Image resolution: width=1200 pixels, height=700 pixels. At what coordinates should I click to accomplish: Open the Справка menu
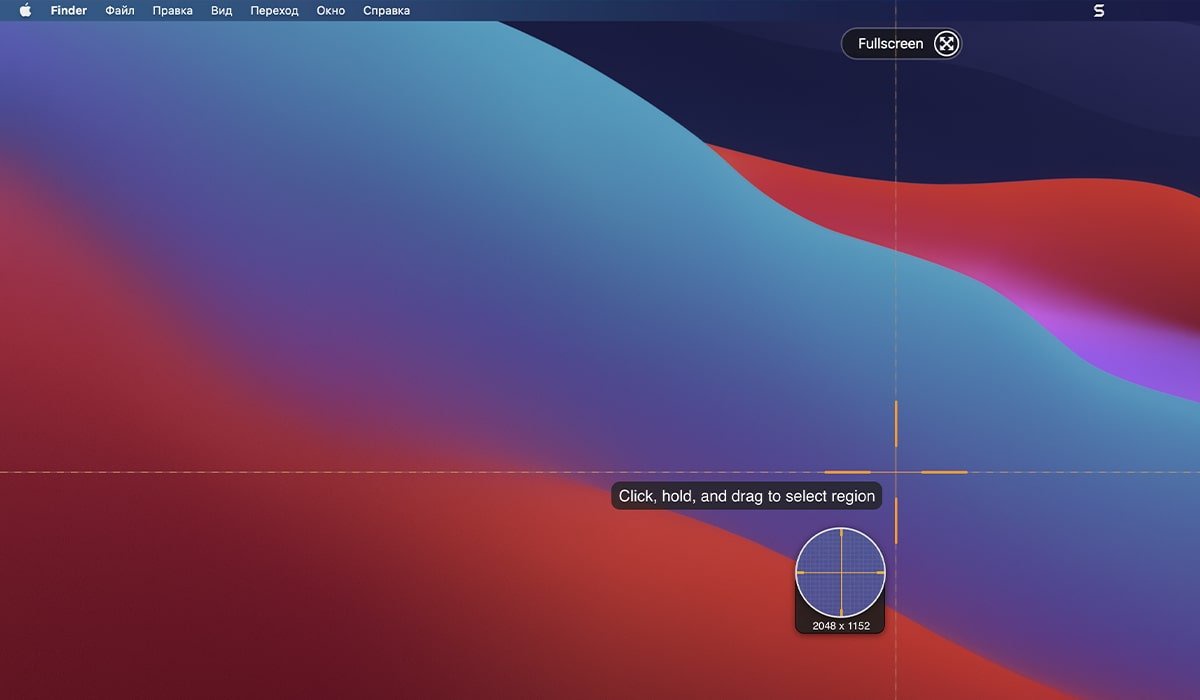pos(386,11)
